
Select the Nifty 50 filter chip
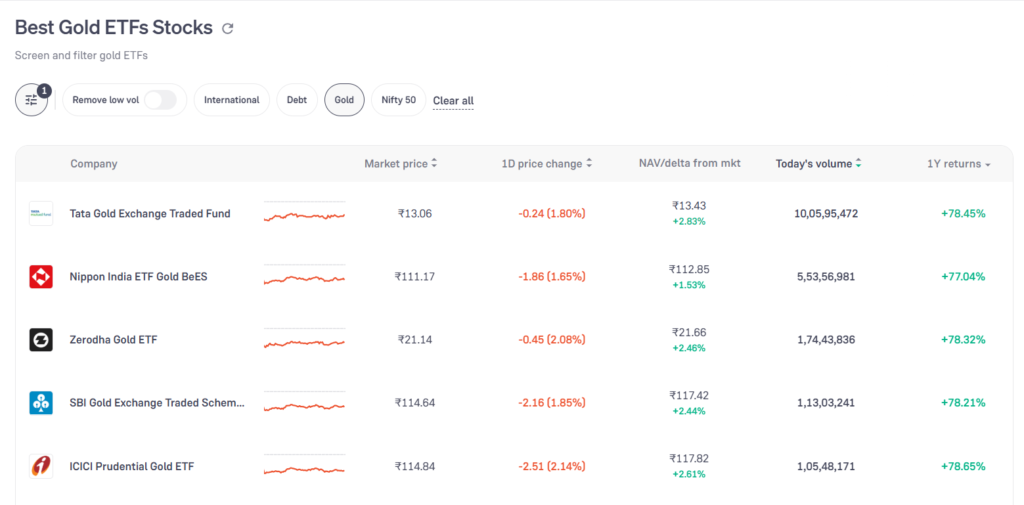(398, 100)
